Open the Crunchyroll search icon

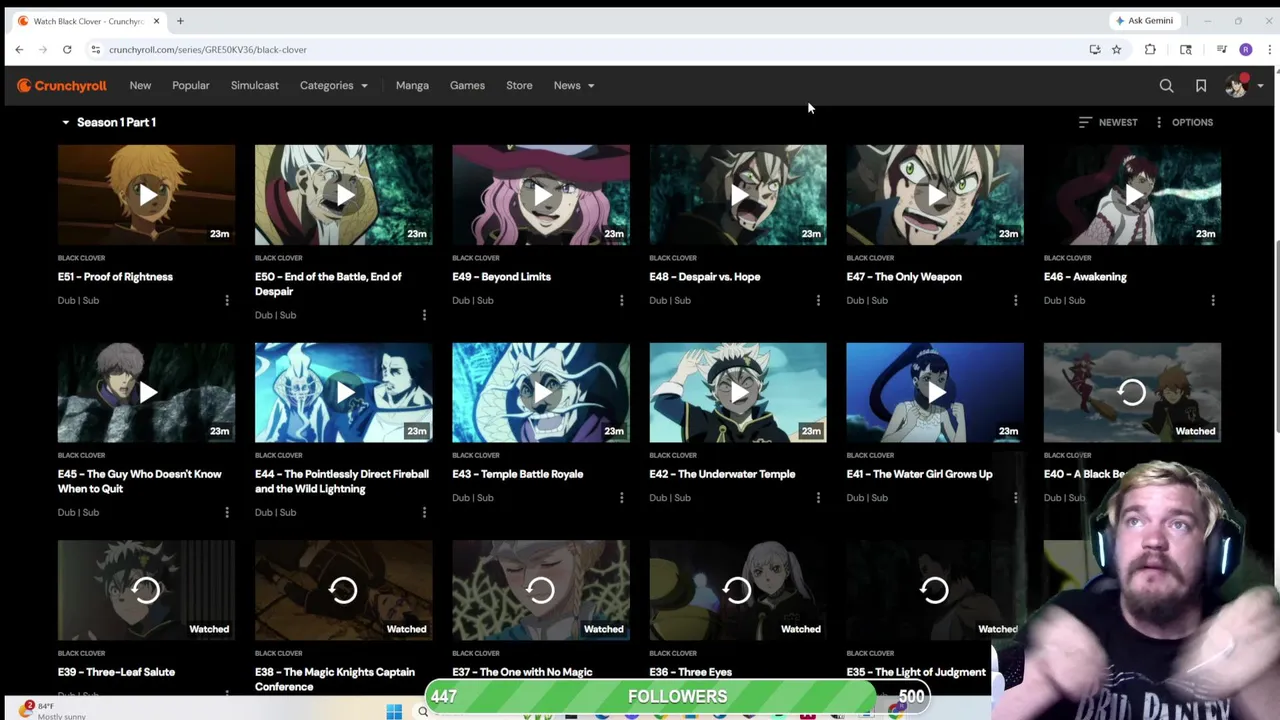(1166, 86)
